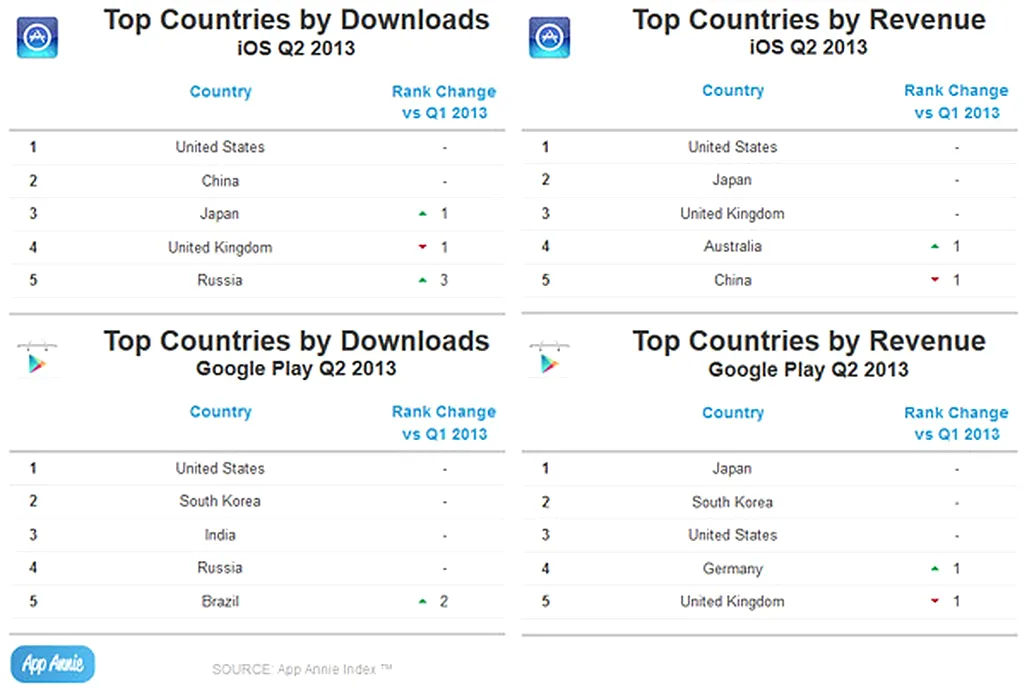Click the SOURCE: App Annie Index text
Viewport: 1027px width, 700px height.
(300, 669)
